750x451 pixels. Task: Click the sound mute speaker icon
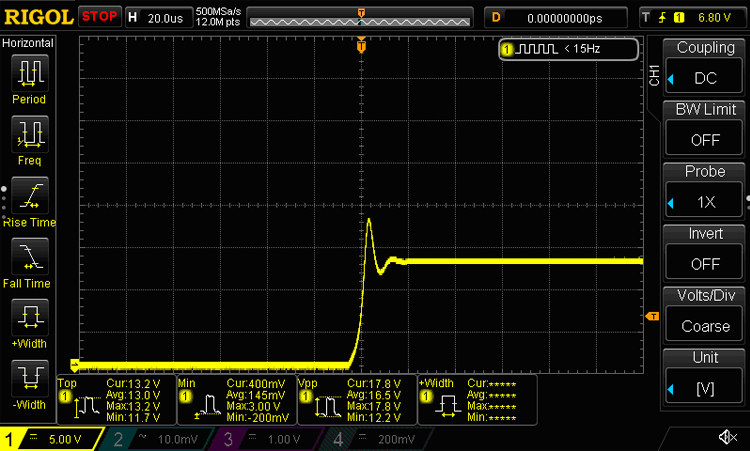pyautogui.click(x=727, y=437)
